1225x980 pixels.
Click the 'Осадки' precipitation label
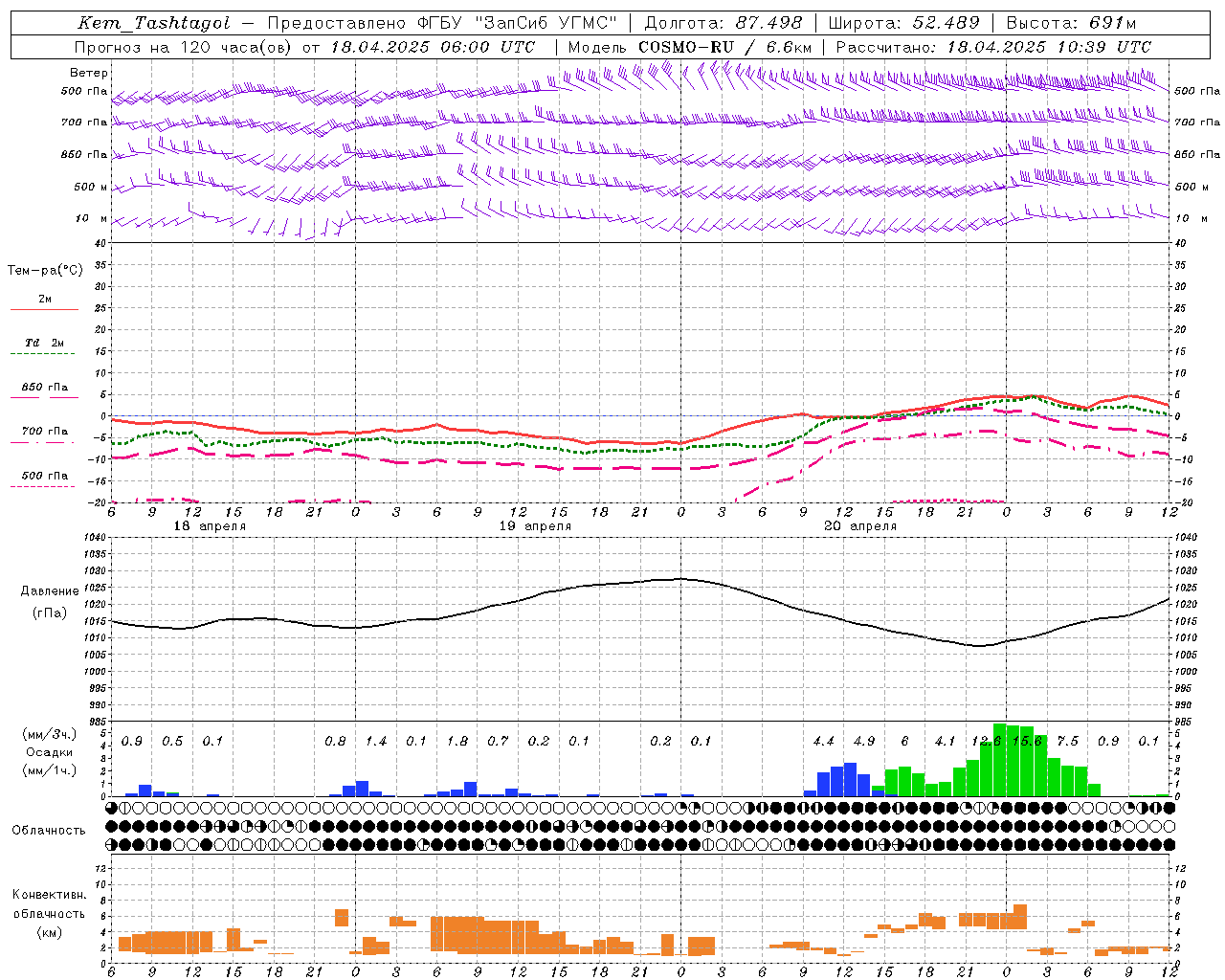pyautogui.click(x=50, y=752)
